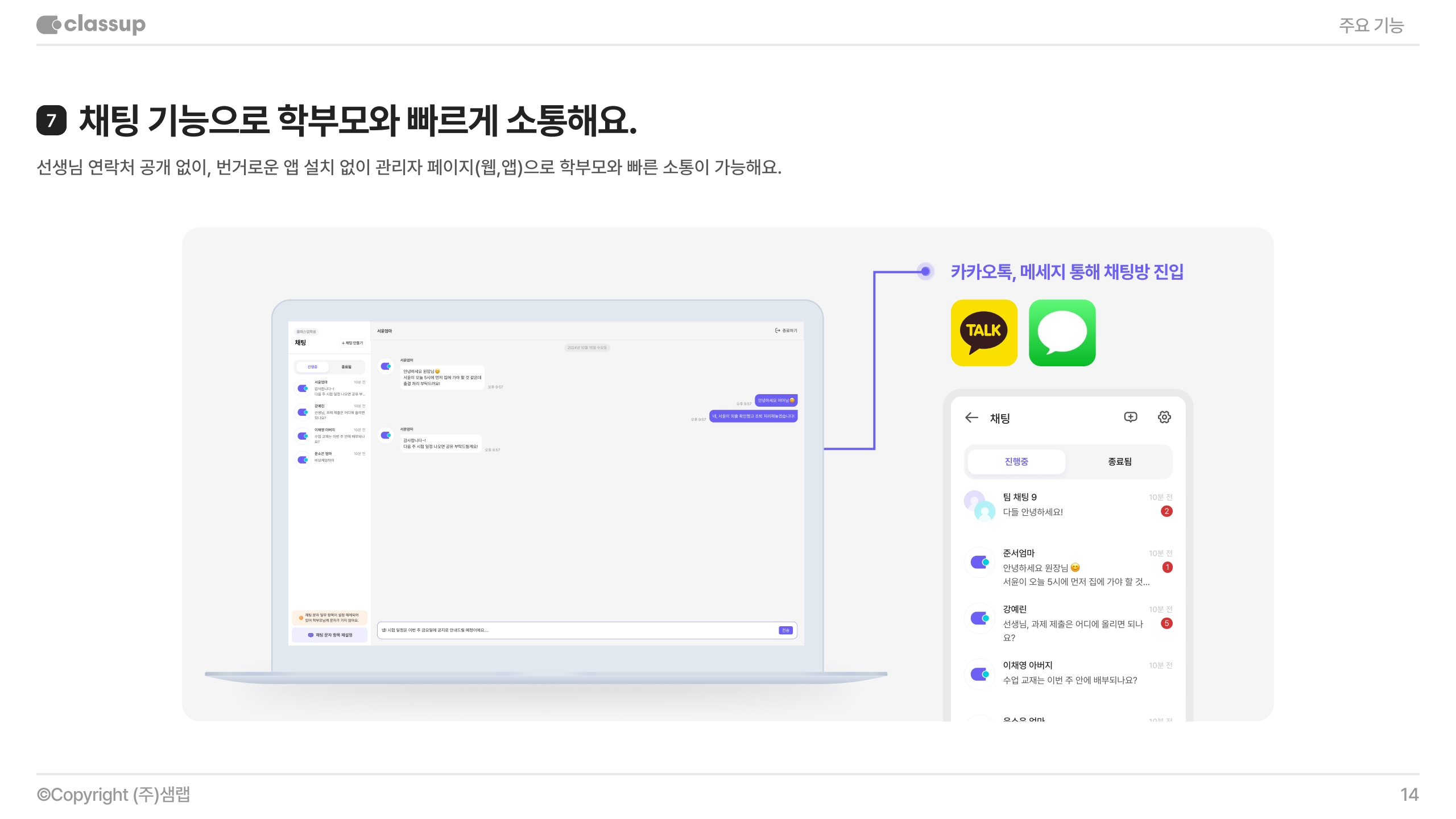Switch to the 종료됨 tab on mobile
The image size is (1456, 819).
point(1119,461)
